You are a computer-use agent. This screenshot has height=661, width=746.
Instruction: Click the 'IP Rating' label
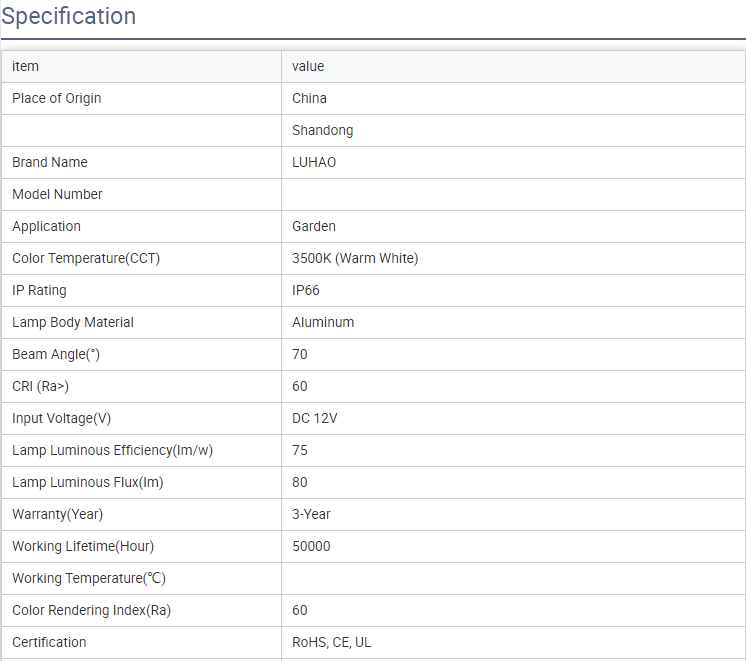[39, 290]
